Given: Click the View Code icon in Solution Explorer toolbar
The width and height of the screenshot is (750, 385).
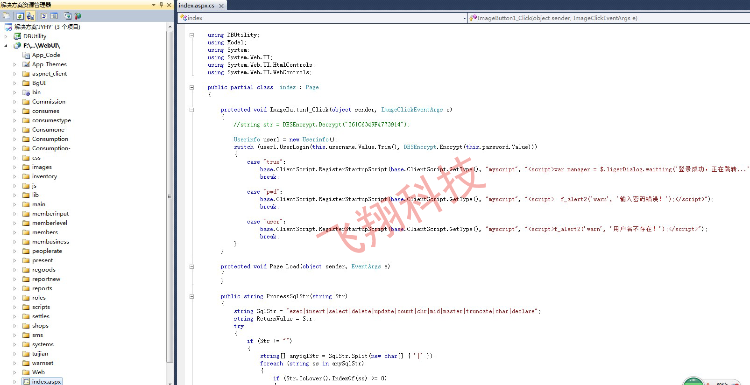Looking at the screenshot, I should (44, 16).
